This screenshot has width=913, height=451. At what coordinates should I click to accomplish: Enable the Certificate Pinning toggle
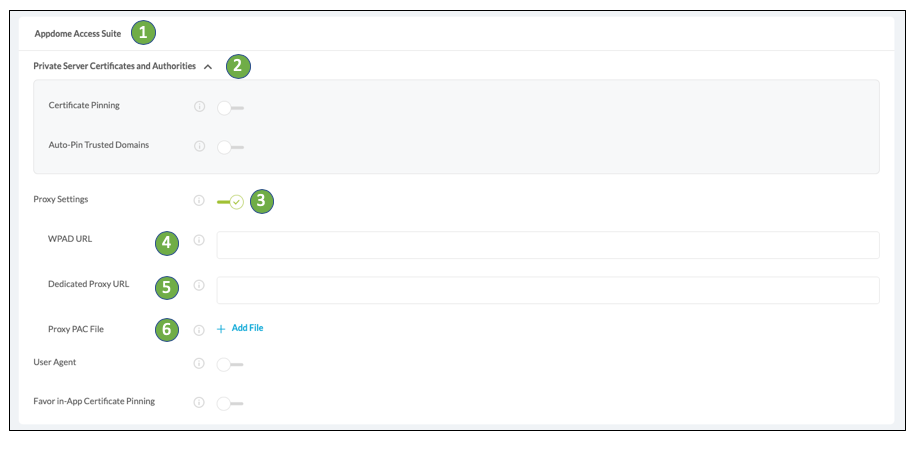[x=230, y=106]
